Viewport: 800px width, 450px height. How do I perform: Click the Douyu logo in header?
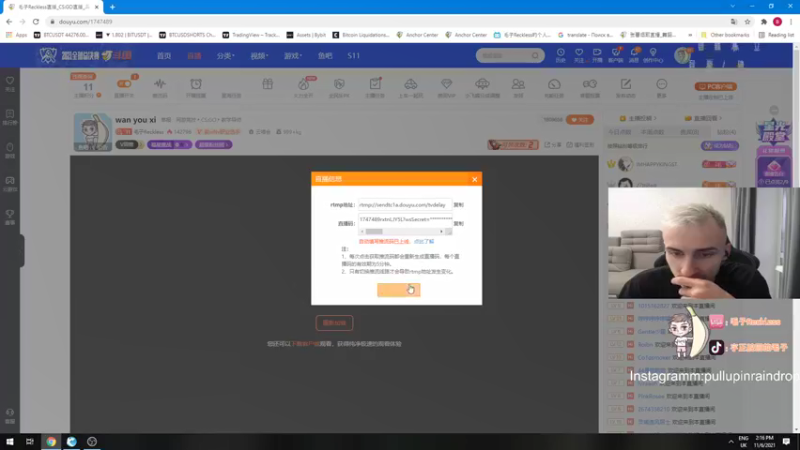click(117, 56)
